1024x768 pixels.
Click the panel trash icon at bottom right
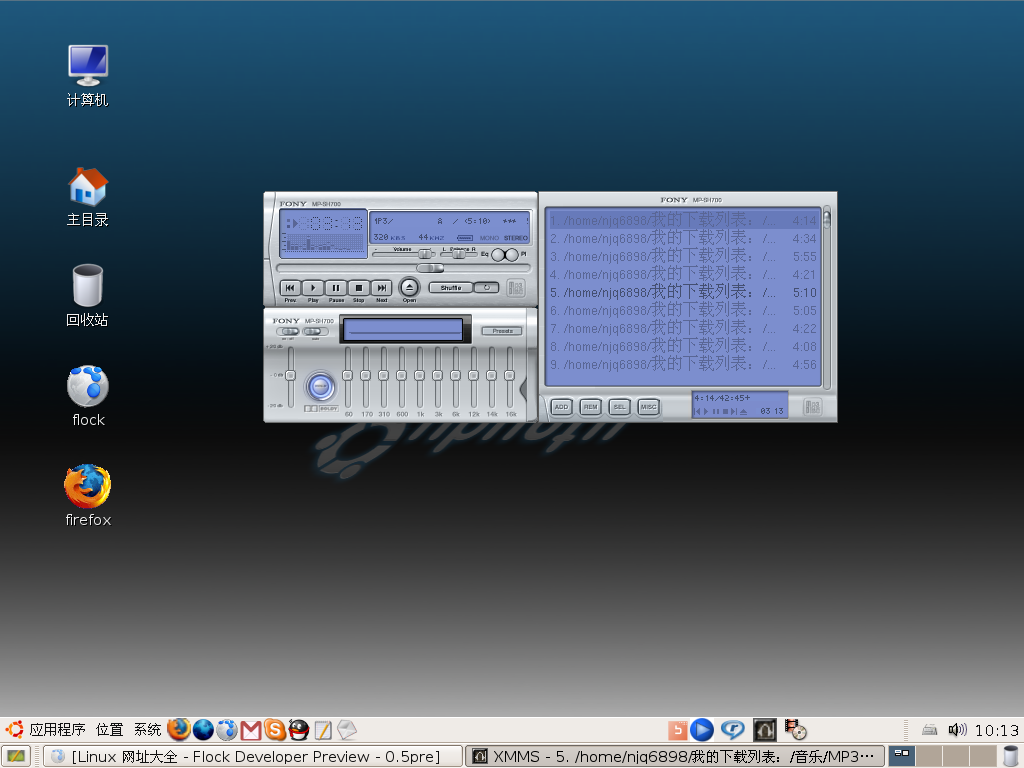(x=1011, y=756)
